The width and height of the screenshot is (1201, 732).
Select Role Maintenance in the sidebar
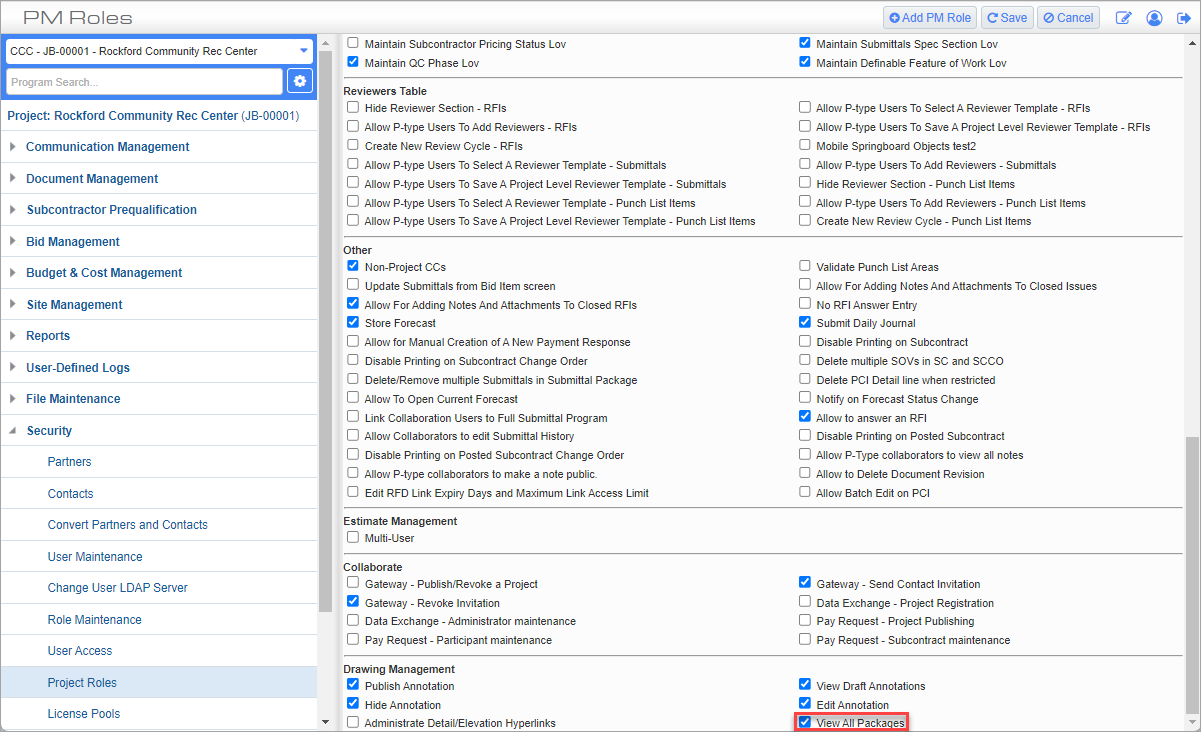click(x=94, y=620)
